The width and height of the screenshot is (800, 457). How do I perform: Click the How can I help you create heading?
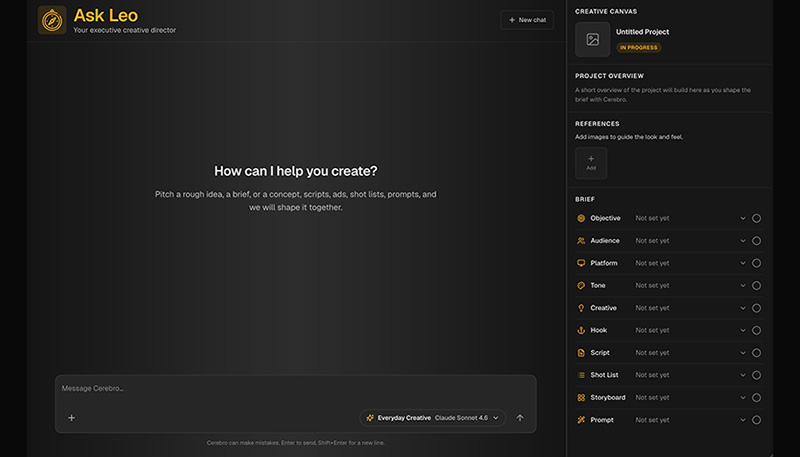pos(296,171)
